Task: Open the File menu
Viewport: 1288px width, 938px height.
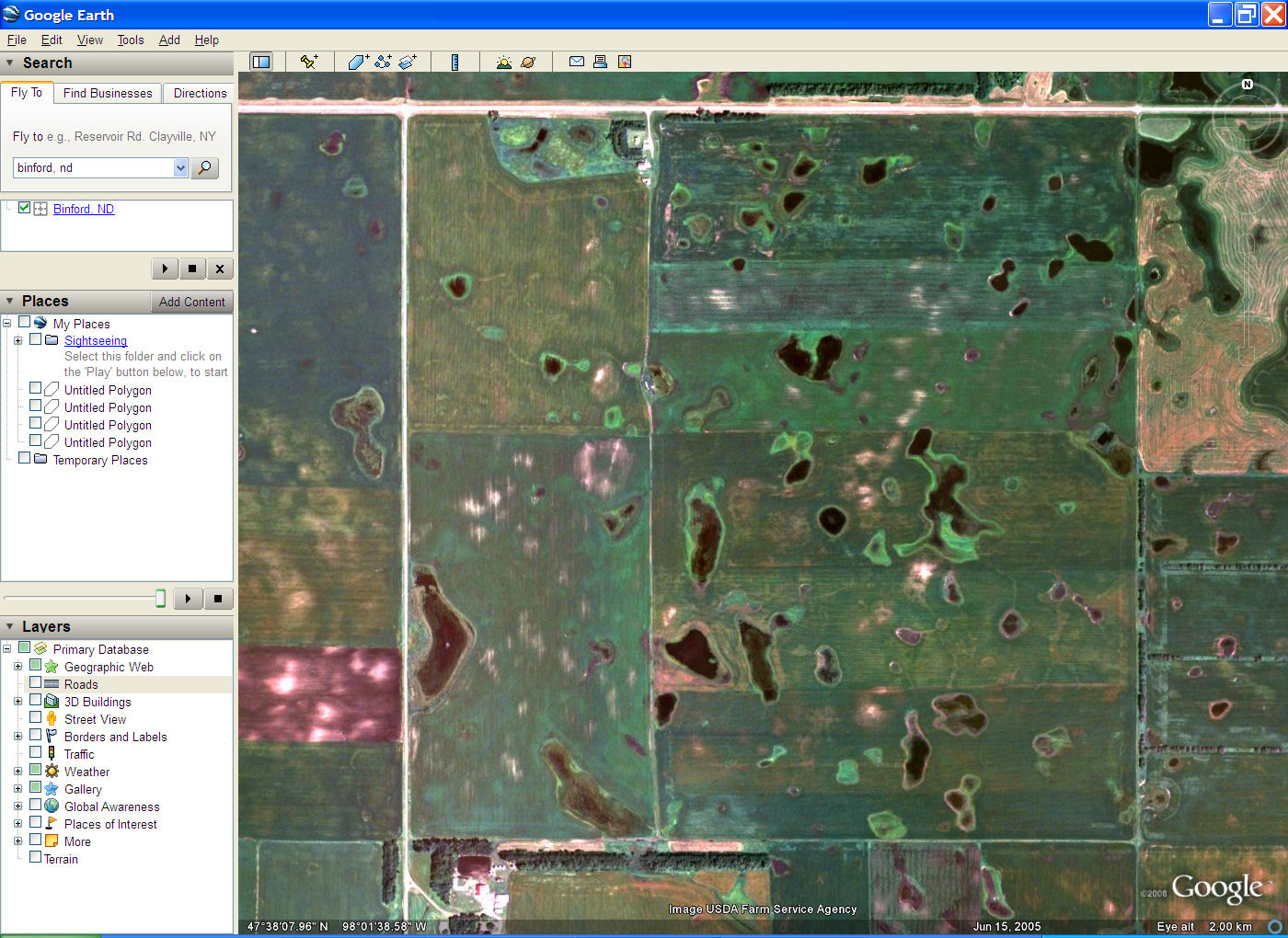Action: 17,40
